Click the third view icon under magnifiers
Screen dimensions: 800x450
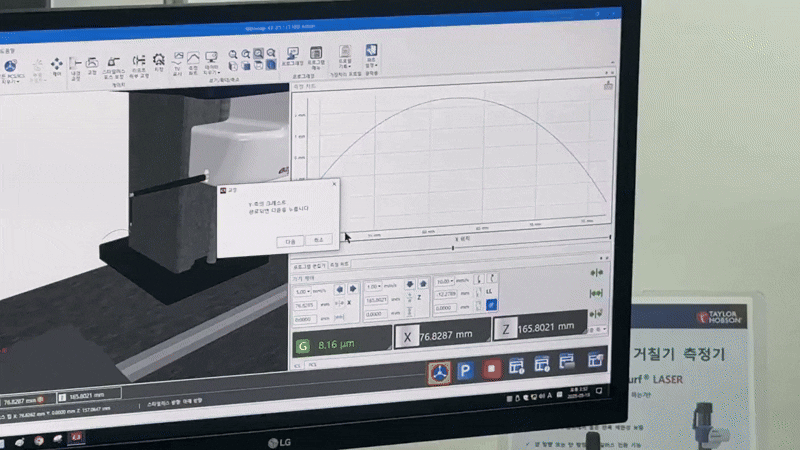[258, 65]
